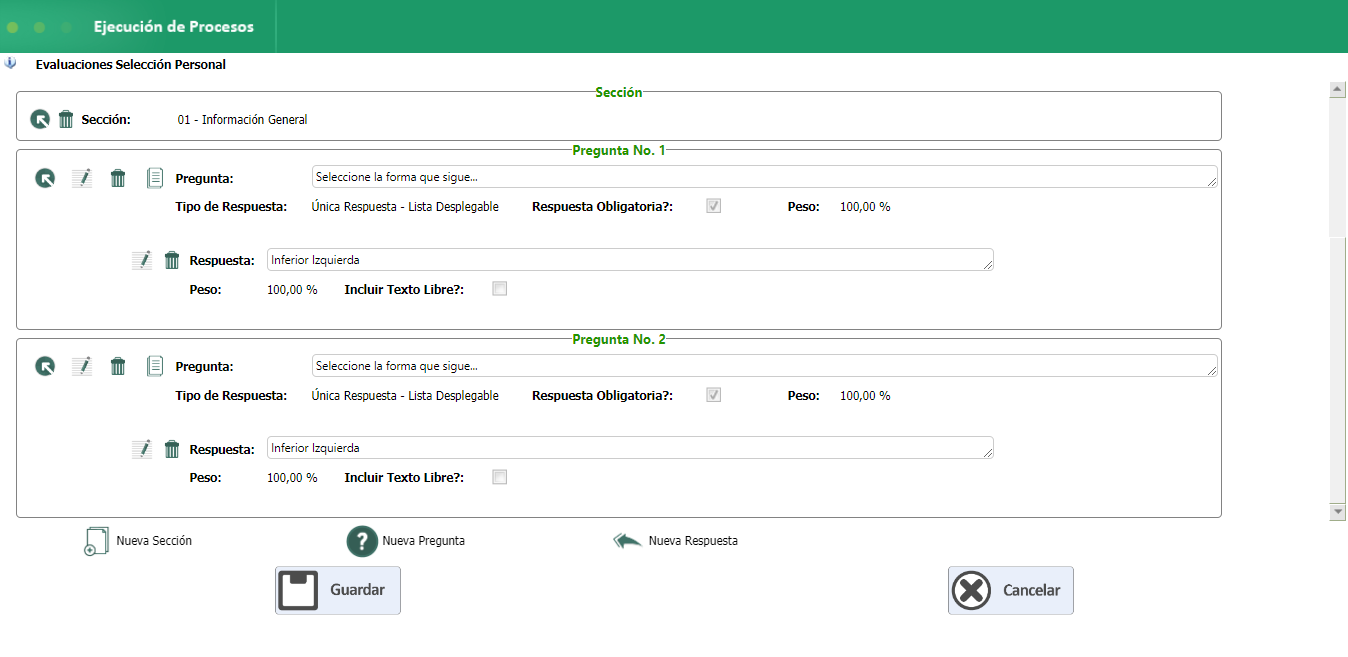
Task: Click the arrow icon for Pregunta No. 2
Action: click(x=45, y=366)
